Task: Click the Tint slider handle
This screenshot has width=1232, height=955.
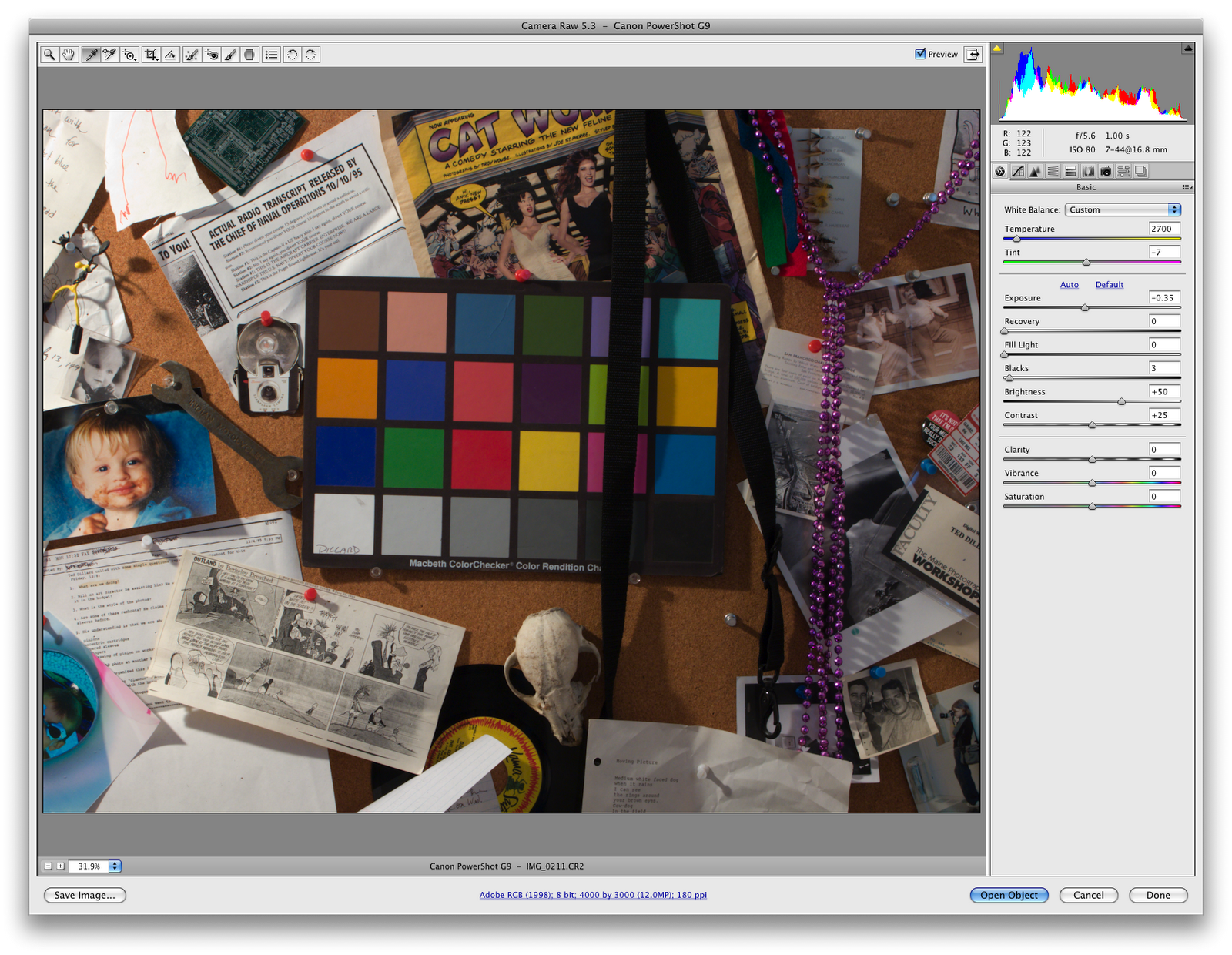Action: [1086, 263]
